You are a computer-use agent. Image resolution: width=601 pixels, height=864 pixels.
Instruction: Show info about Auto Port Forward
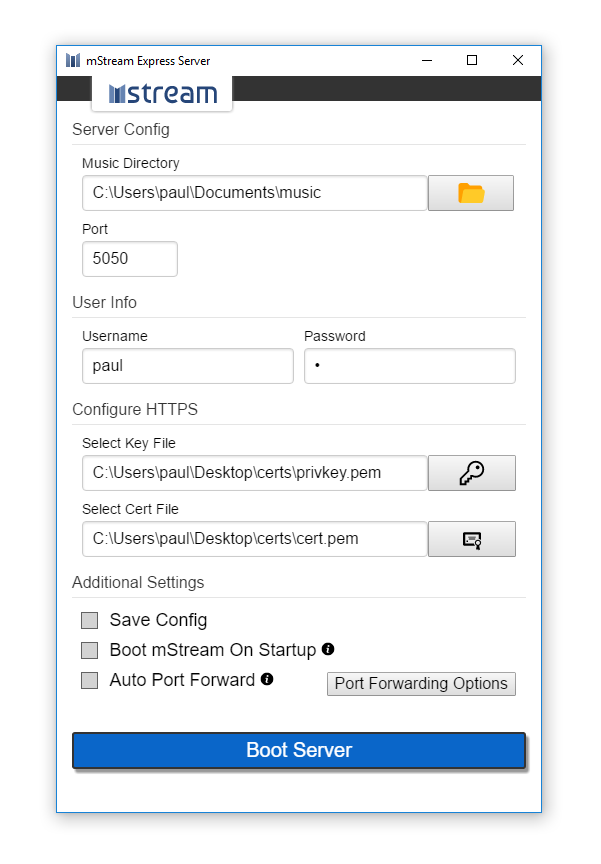267,679
